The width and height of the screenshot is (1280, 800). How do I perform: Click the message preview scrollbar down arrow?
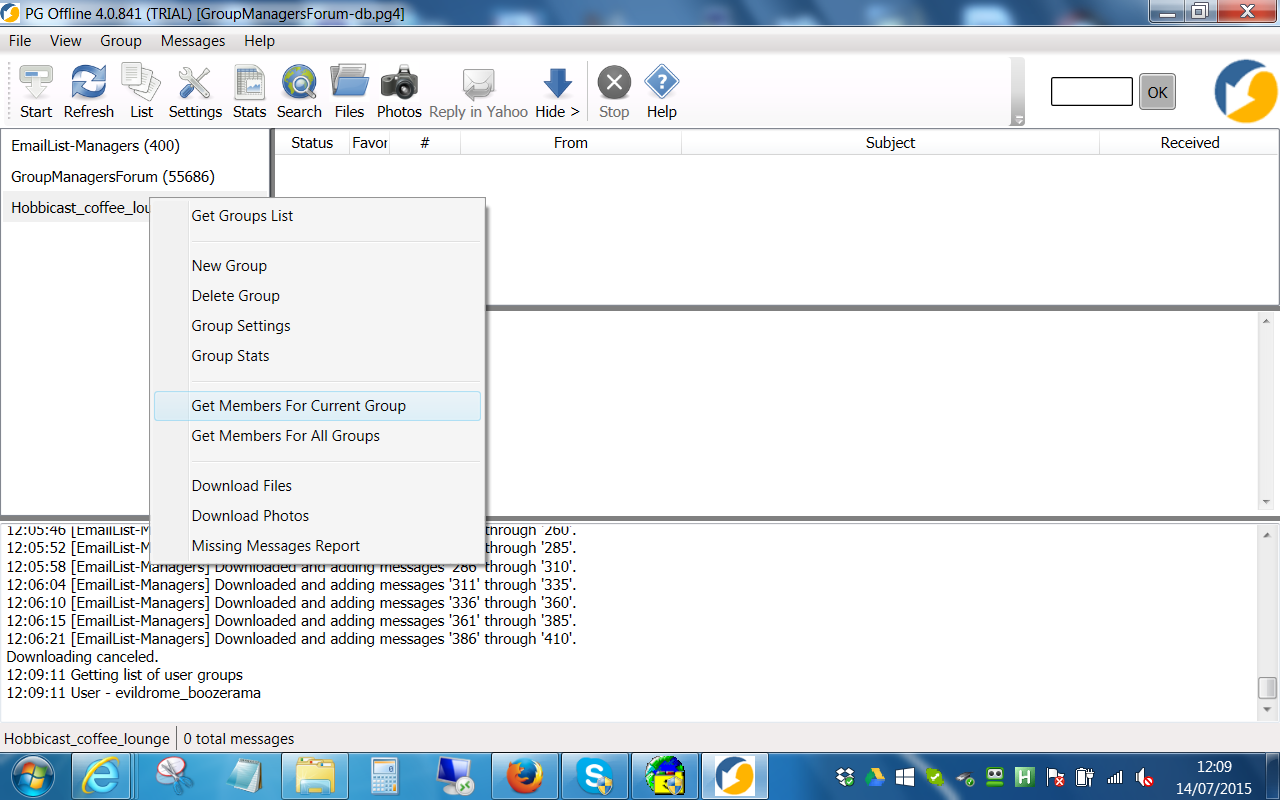pyautogui.click(x=1267, y=501)
